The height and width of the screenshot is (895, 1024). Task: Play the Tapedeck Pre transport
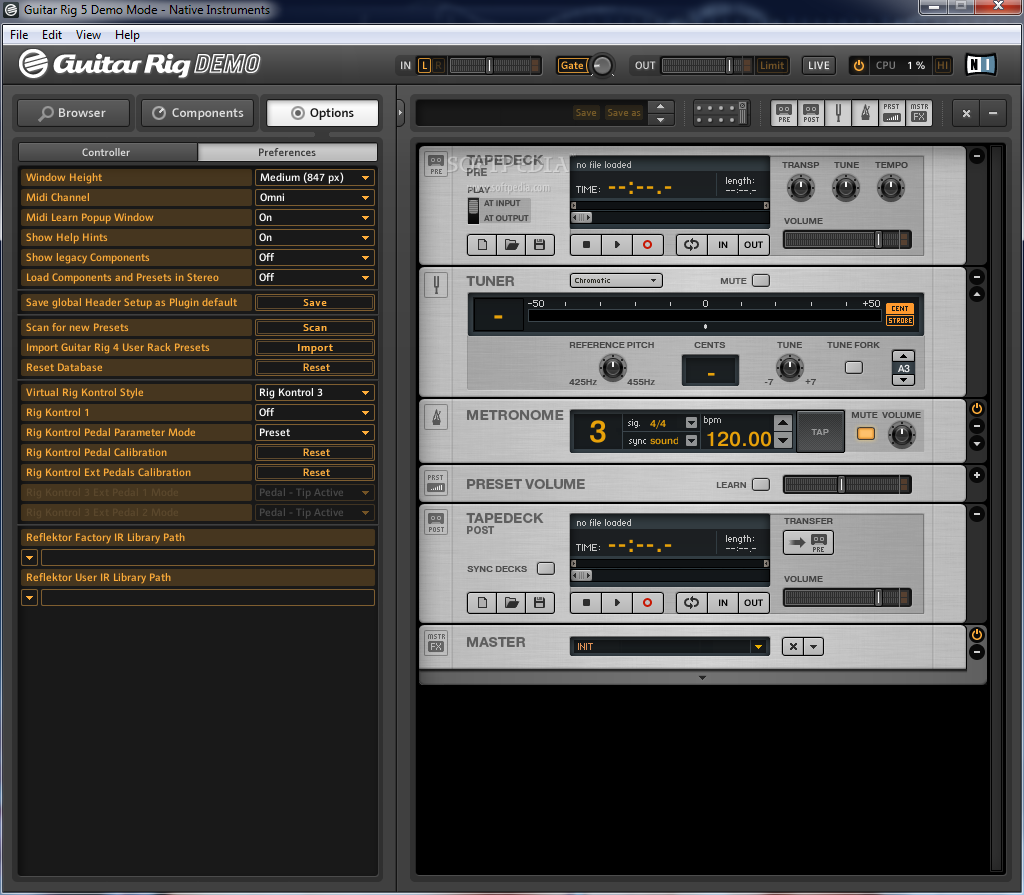click(x=616, y=245)
